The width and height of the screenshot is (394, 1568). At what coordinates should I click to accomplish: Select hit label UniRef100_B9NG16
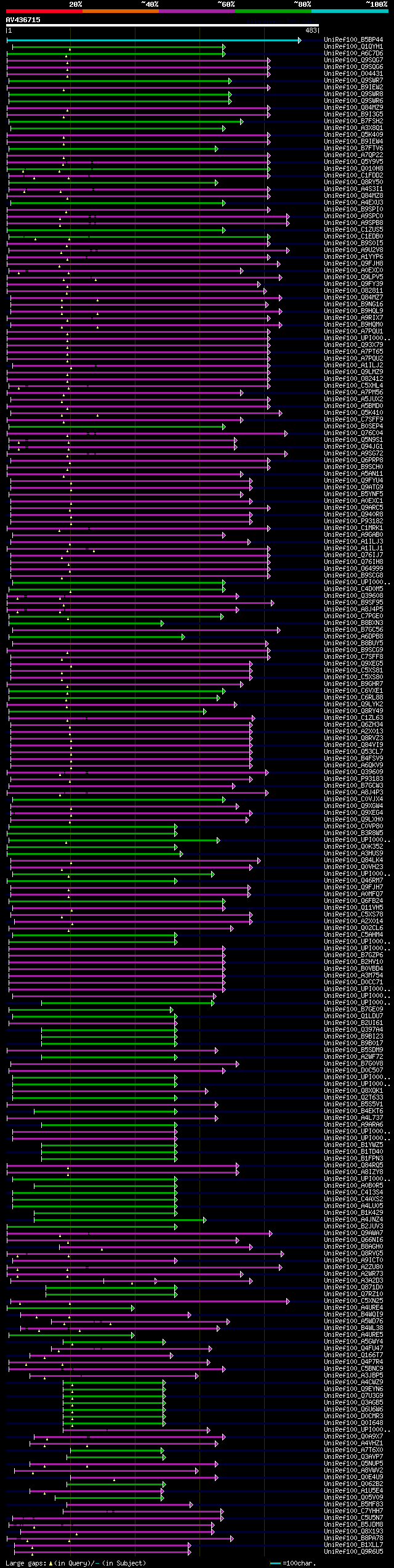tap(353, 304)
